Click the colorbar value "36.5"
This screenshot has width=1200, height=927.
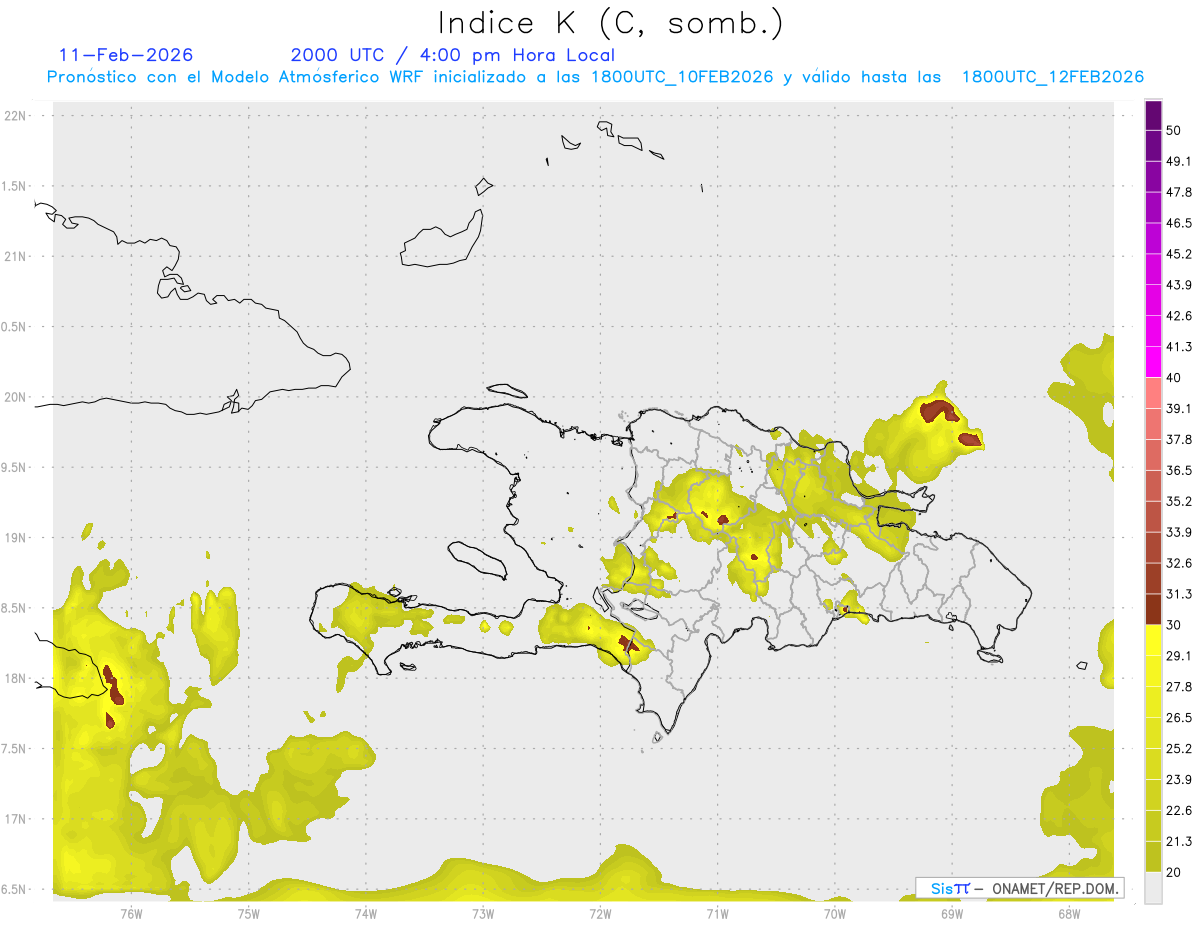click(1179, 470)
